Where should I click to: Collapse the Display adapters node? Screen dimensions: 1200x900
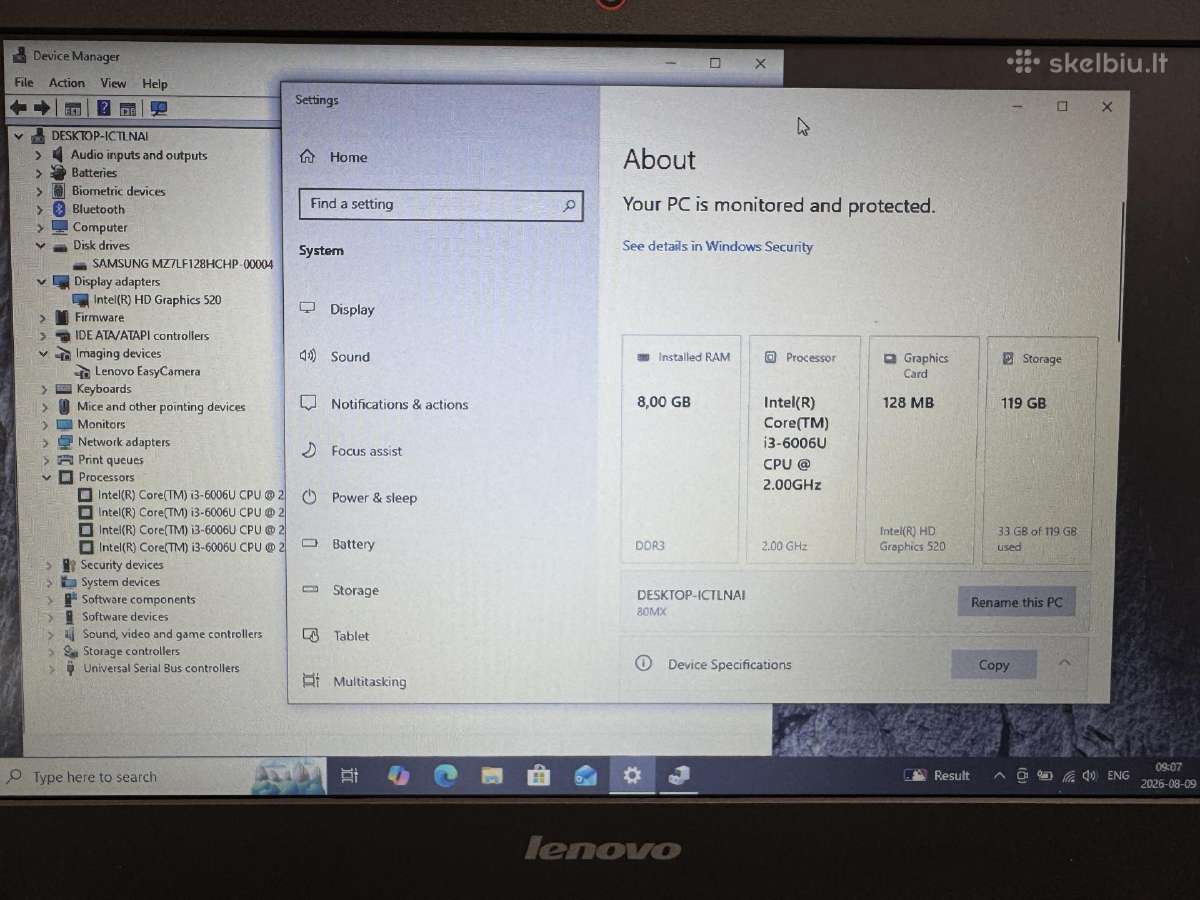[x=41, y=281]
